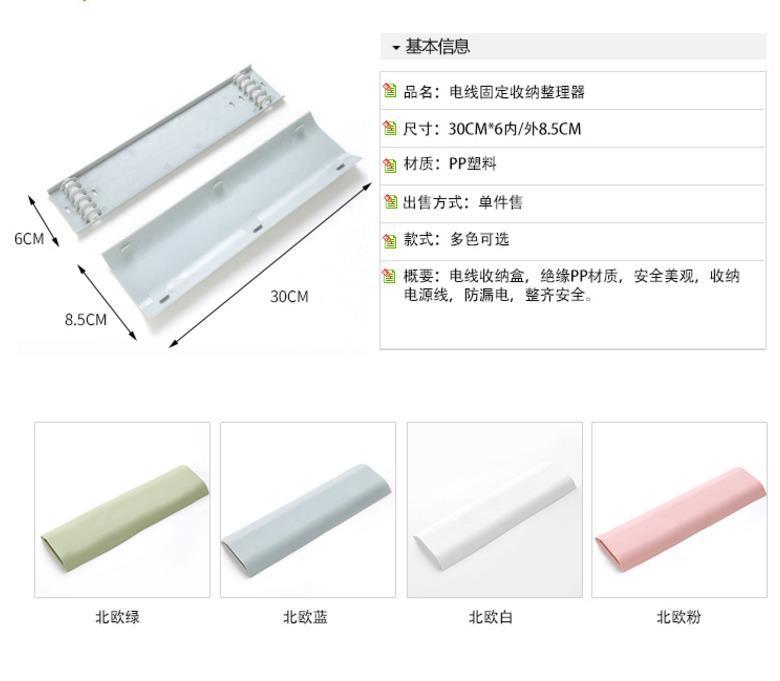
Task: Collapse the 基本信息 section arrow
Action: click(396, 48)
